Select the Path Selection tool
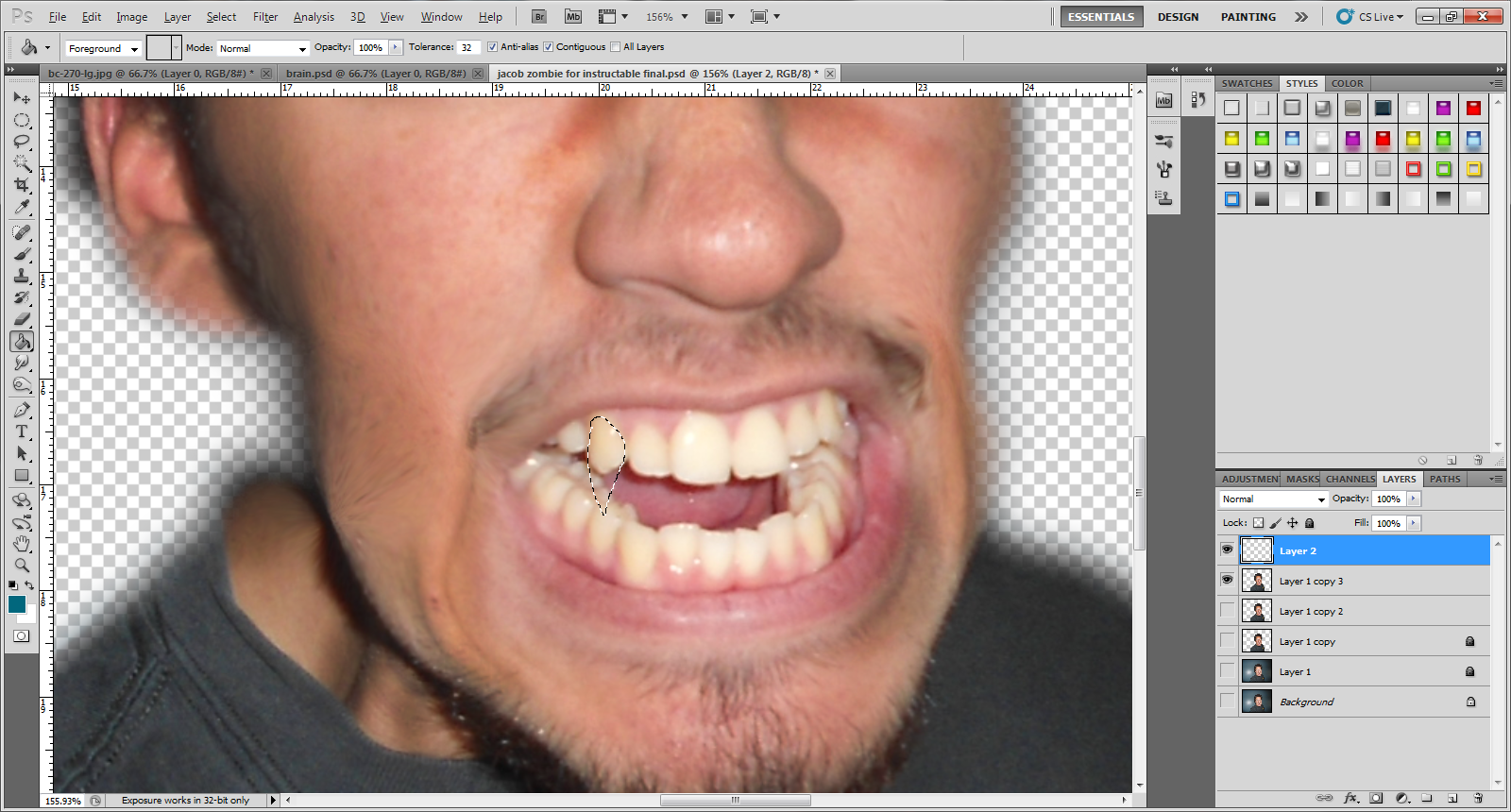The image size is (1511, 812). [x=22, y=453]
